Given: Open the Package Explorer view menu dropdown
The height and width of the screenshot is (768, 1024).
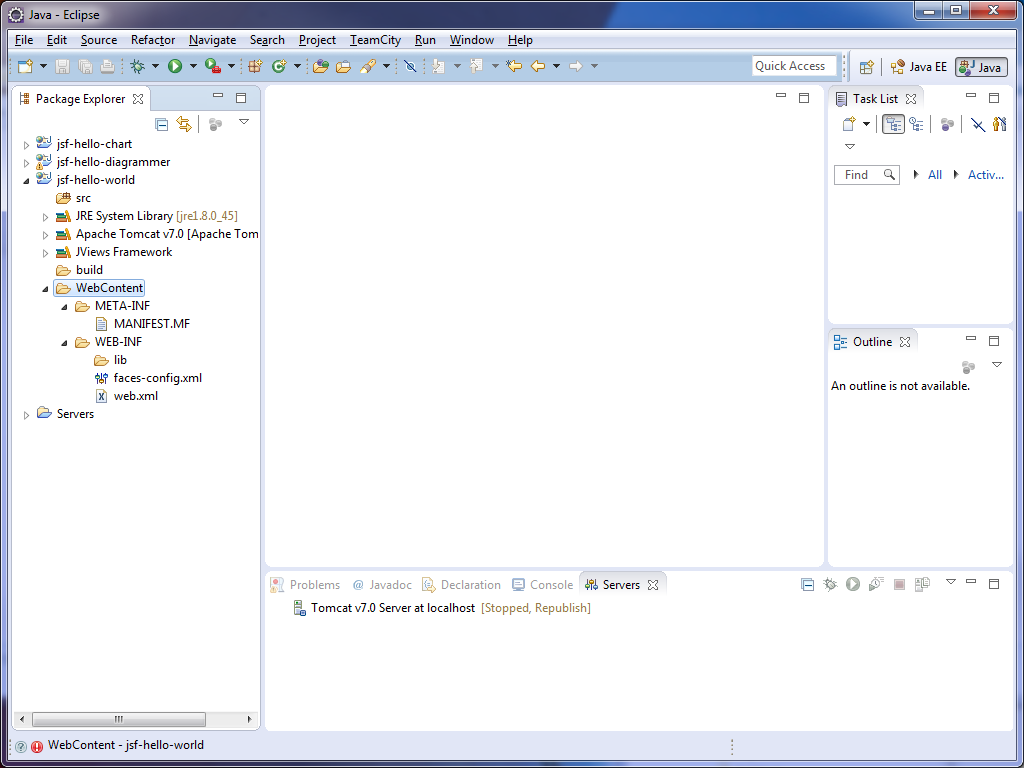Looking at the screenshot, I should point(244,122).
